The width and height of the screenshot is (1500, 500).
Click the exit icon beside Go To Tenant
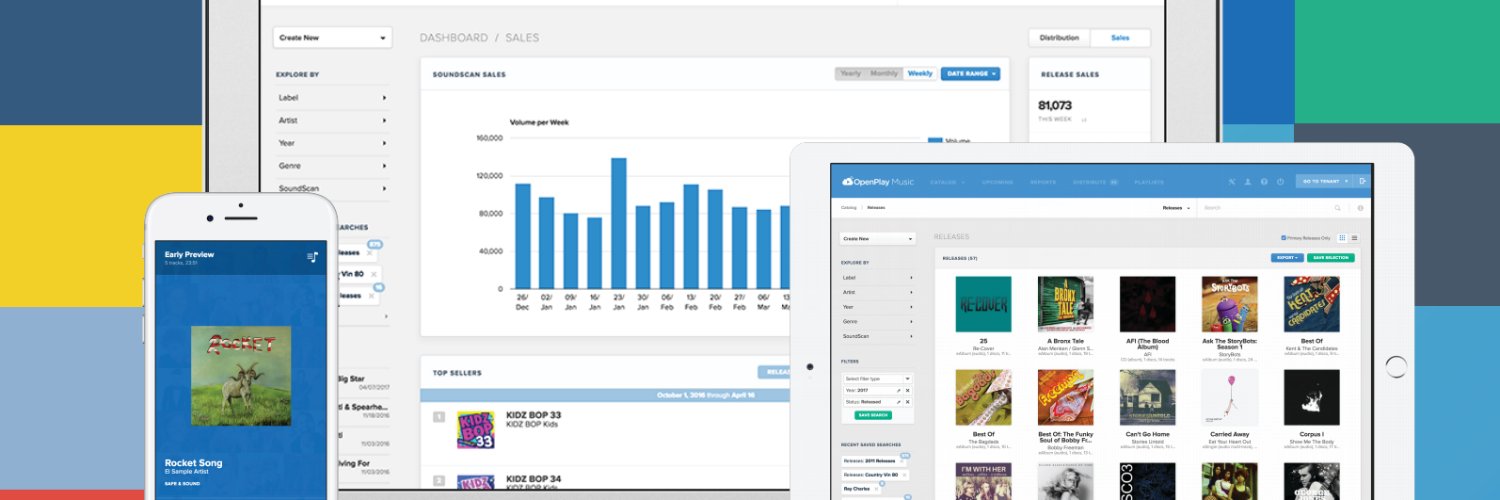[1363, 182]
